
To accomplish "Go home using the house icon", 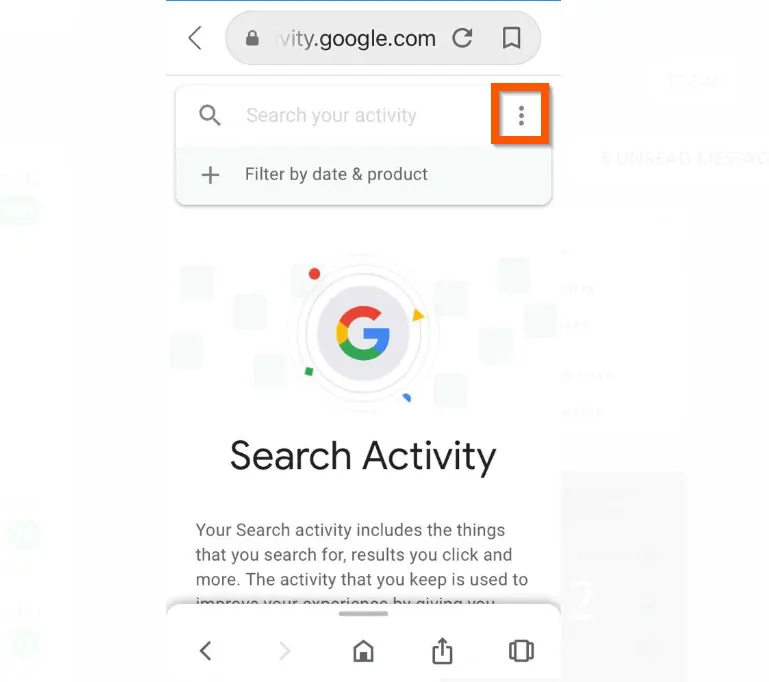I will [x=363, y=651].
